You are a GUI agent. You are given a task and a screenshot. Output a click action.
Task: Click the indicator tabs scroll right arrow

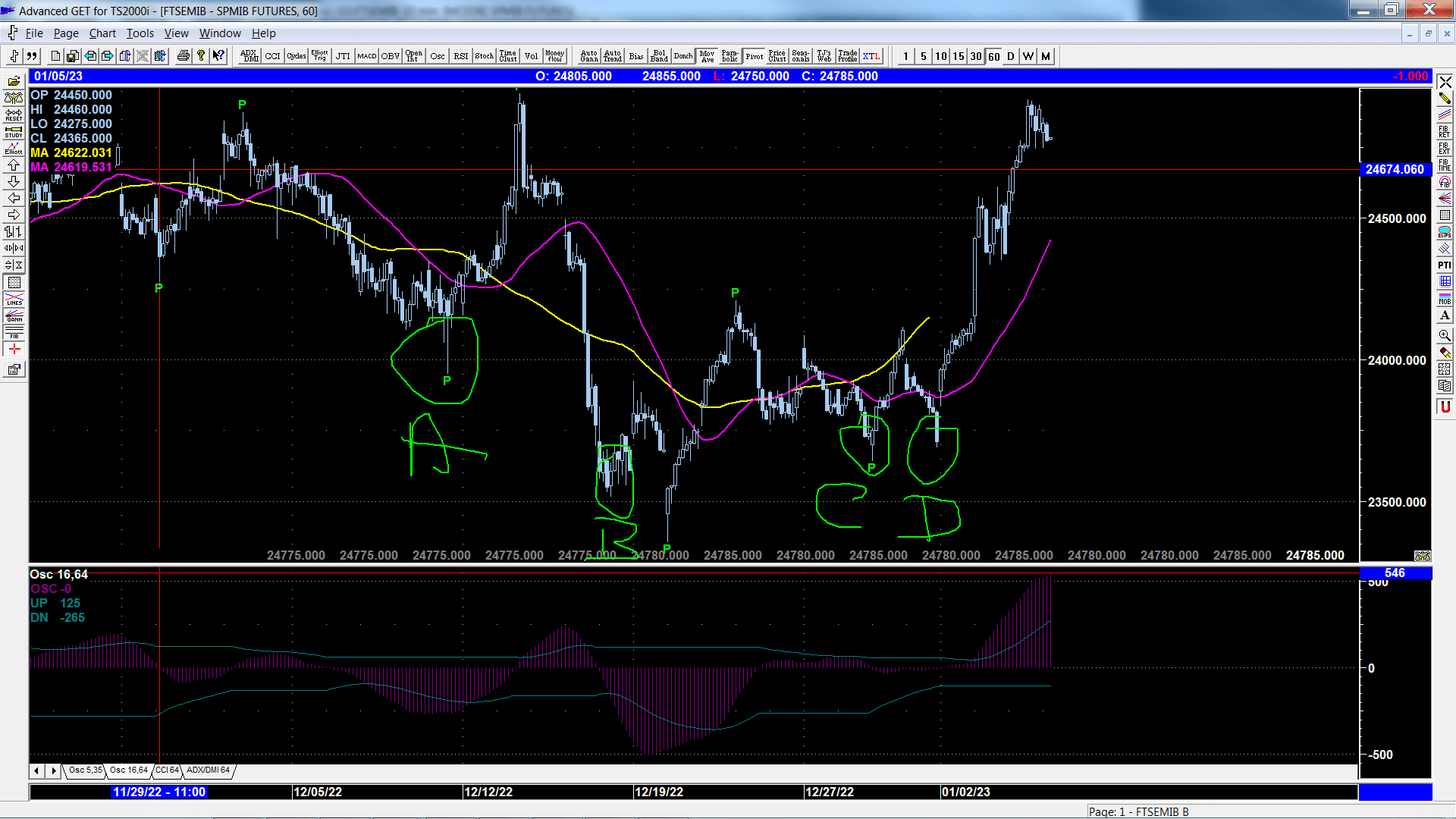(x=53, y=770)
